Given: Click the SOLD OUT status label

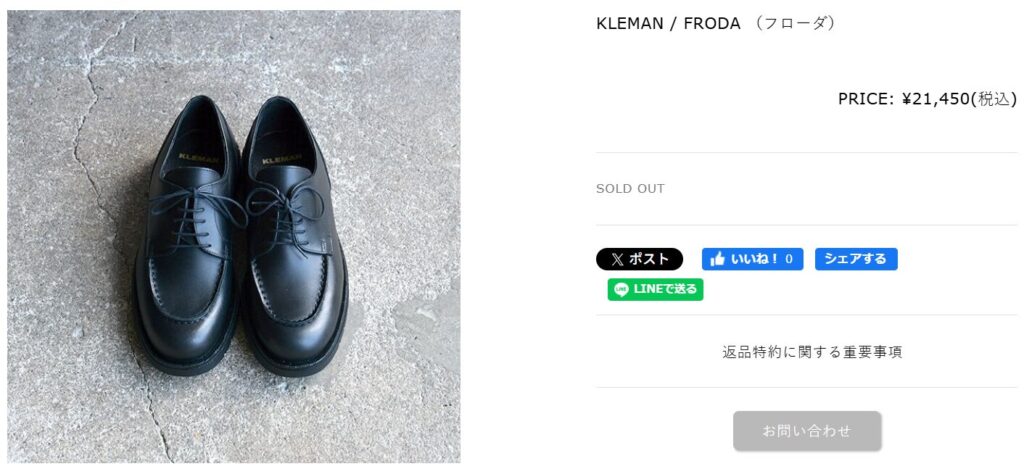Looking at the screenshot, I should tap(630, 189).
